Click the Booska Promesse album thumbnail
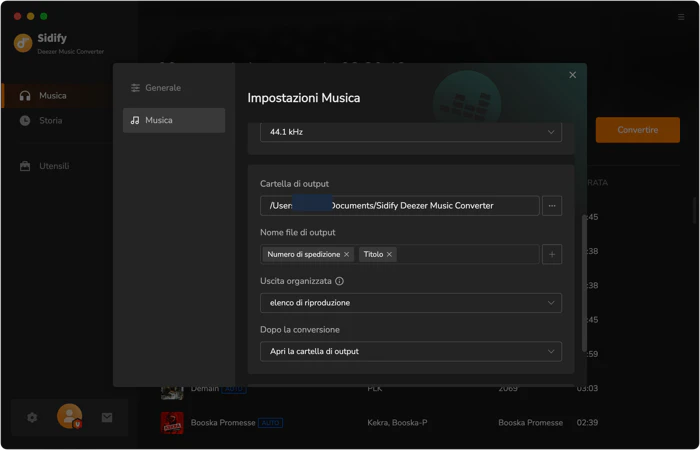 click(172, 423)
